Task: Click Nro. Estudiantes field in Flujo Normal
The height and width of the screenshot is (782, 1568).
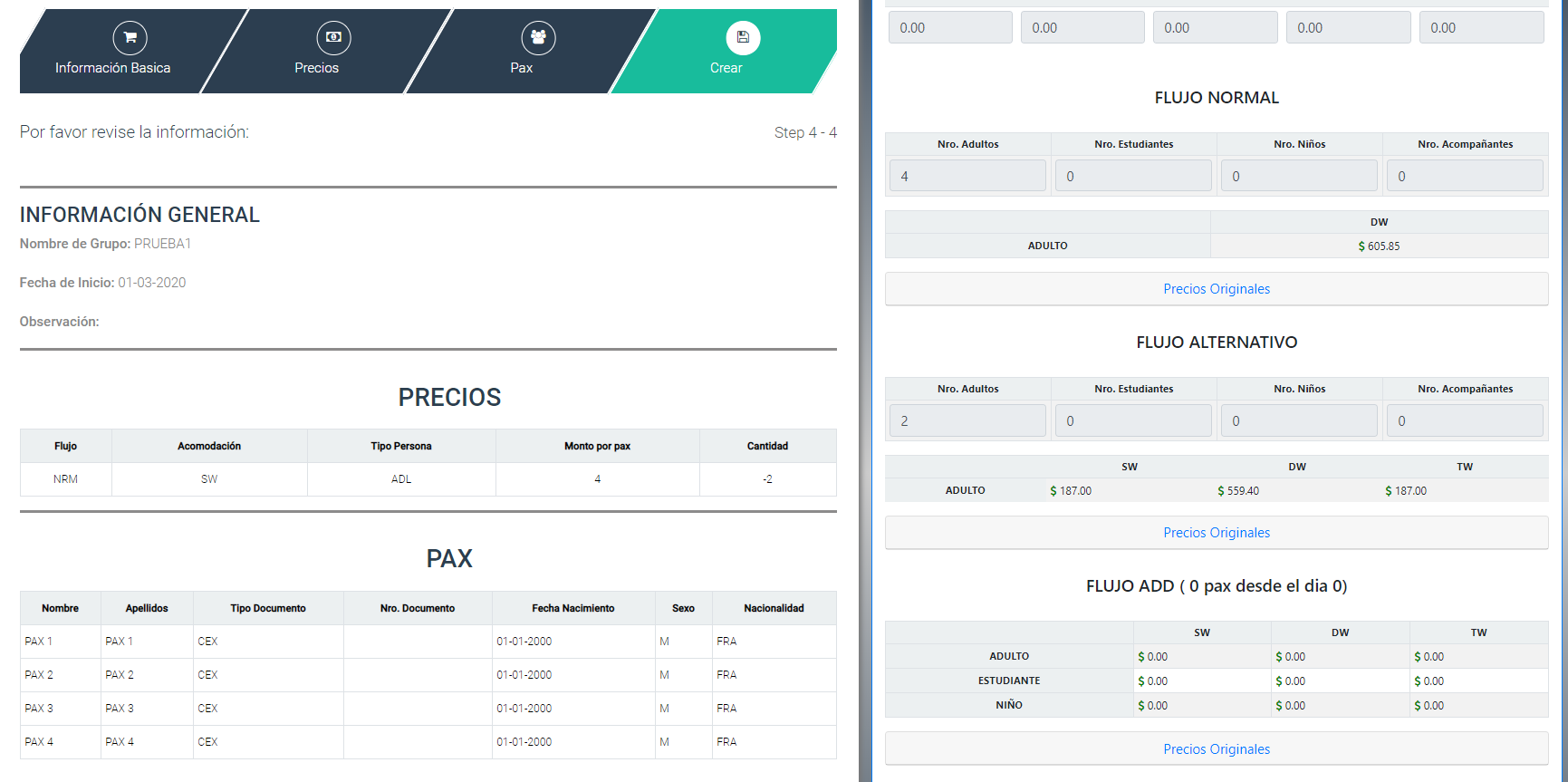Action: click(x=1132, y=176)
